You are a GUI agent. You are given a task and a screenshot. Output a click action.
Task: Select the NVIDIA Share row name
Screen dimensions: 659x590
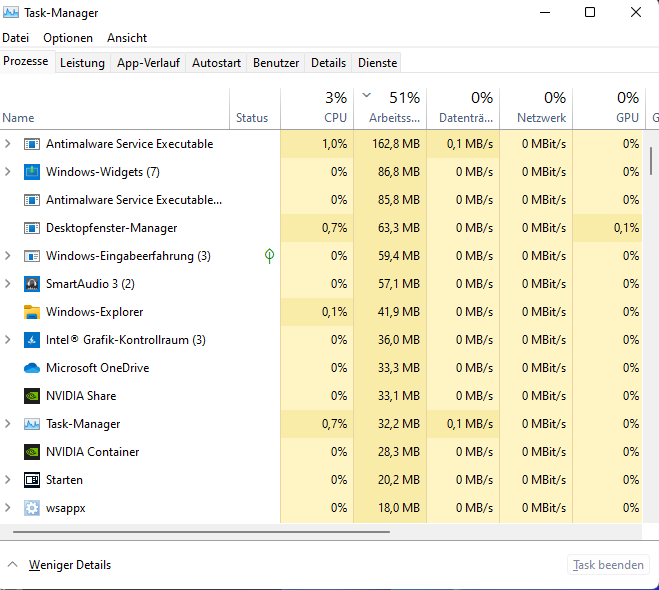(x=81, y=395)
